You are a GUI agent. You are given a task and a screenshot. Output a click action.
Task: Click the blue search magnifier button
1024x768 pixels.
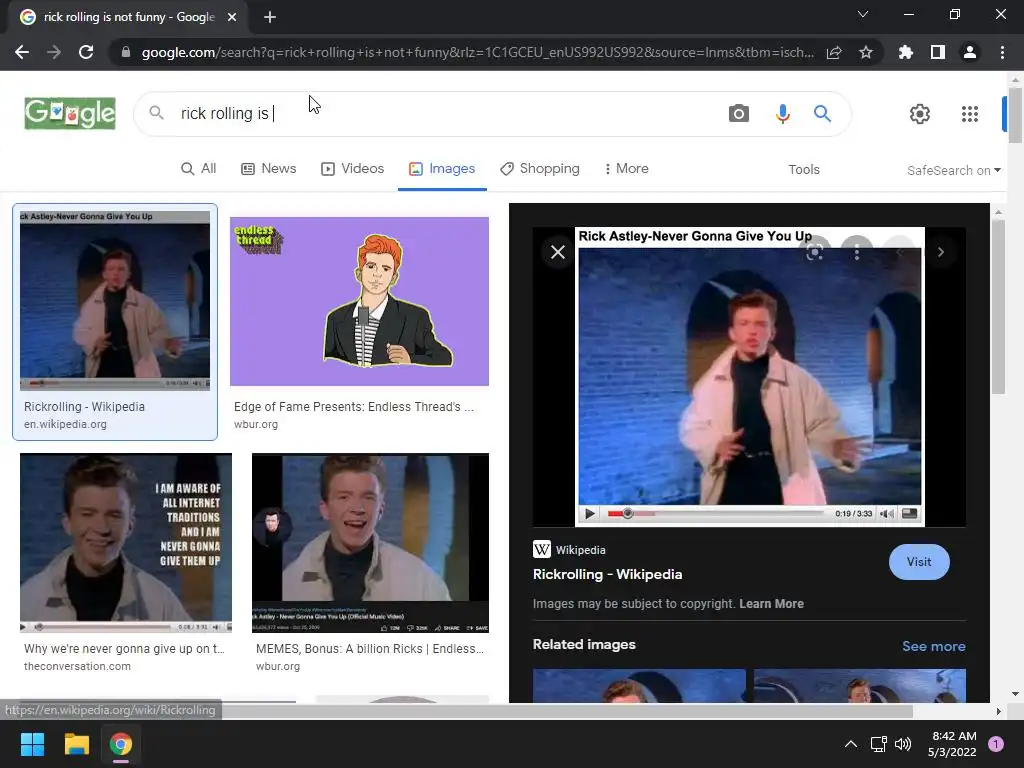tap(822, 114)
